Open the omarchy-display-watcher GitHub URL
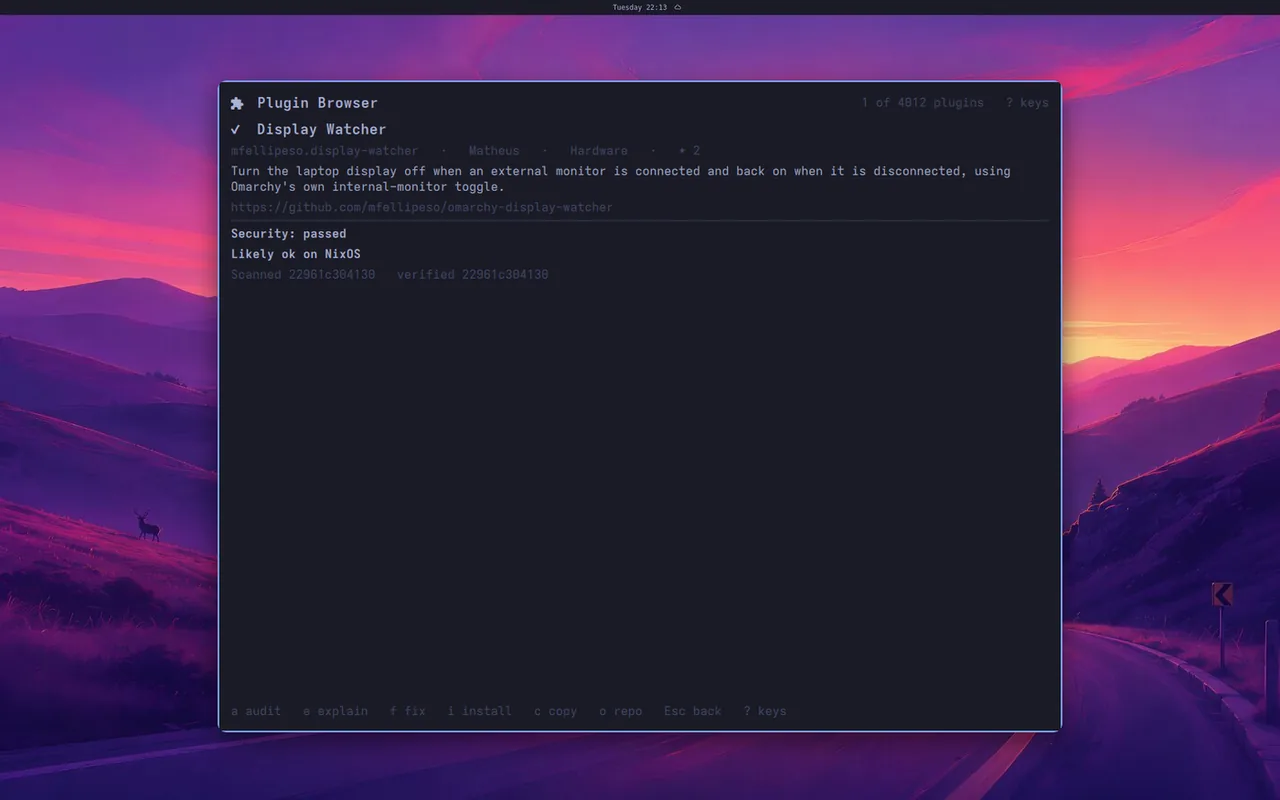The width and height of the screenshot is (1280, 800). [422, 207]
